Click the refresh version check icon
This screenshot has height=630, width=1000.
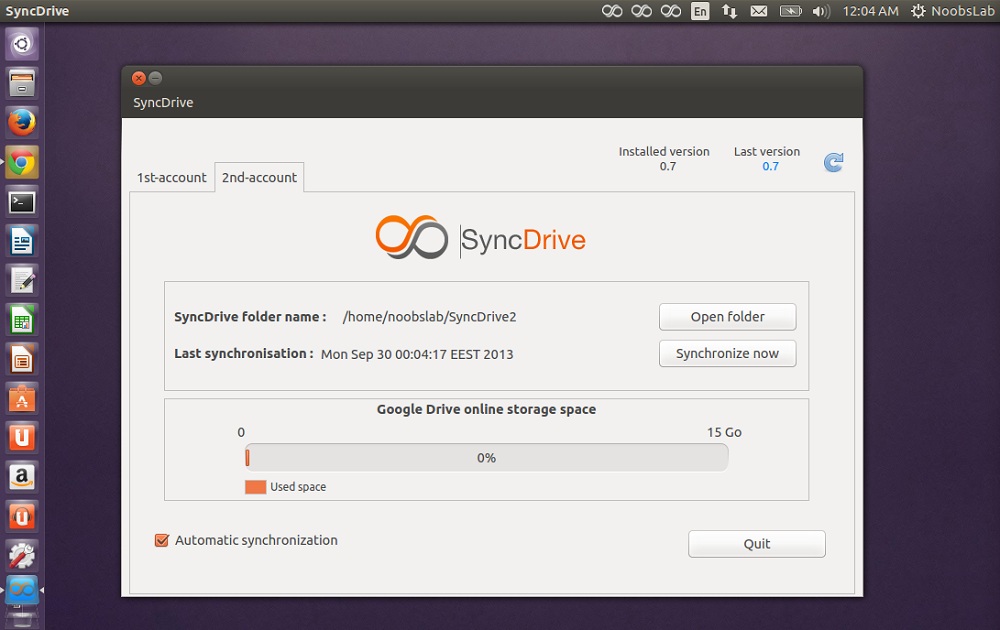point(833,162)
